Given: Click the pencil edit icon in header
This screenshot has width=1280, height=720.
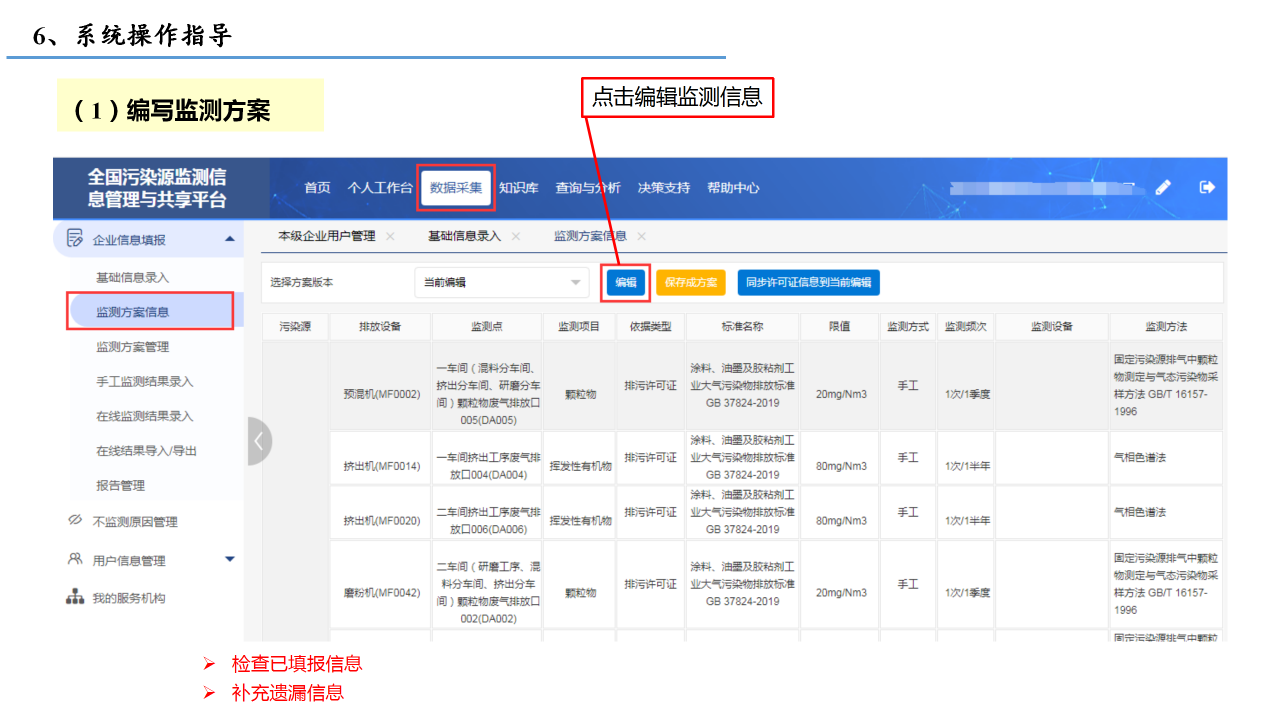Looking at the screenshot, I should (1163, 187).
